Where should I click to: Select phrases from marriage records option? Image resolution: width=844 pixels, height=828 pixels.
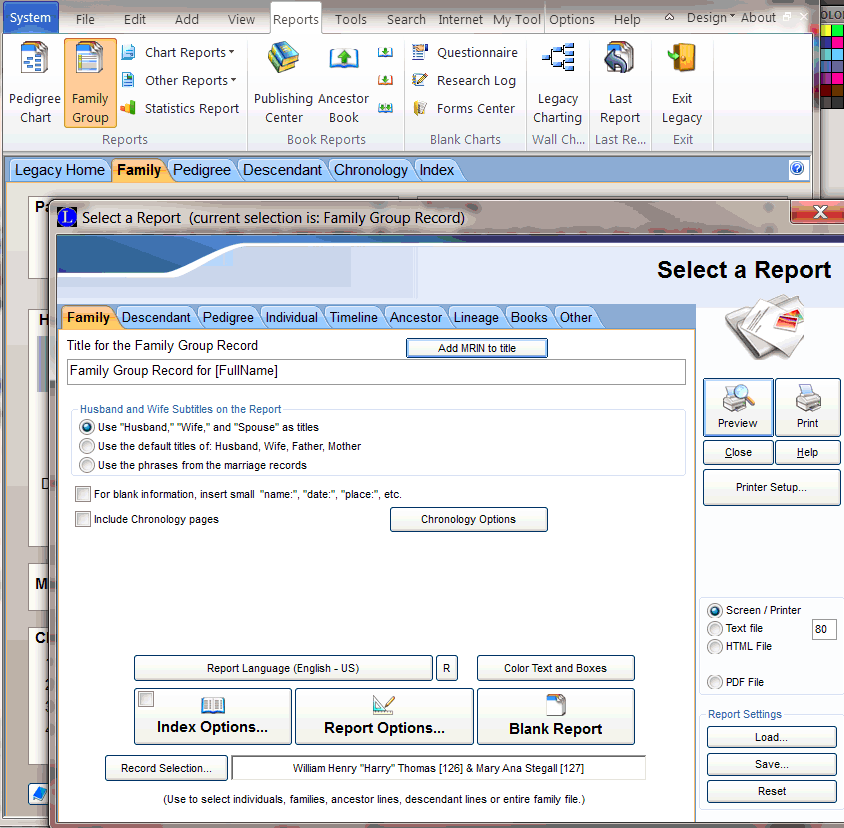coord(87,465)
